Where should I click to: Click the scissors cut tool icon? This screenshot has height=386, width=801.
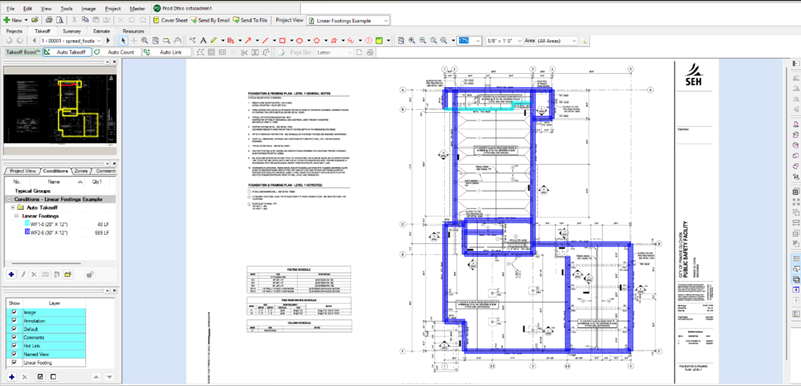(x=244, y=52)
